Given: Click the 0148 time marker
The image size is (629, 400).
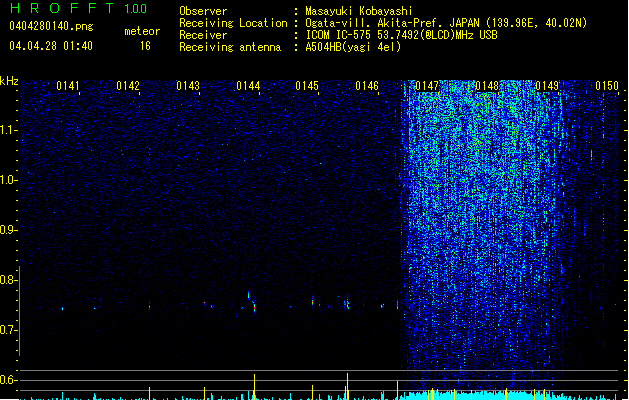Looking at the screenshot, I should [x=487, y=86].
